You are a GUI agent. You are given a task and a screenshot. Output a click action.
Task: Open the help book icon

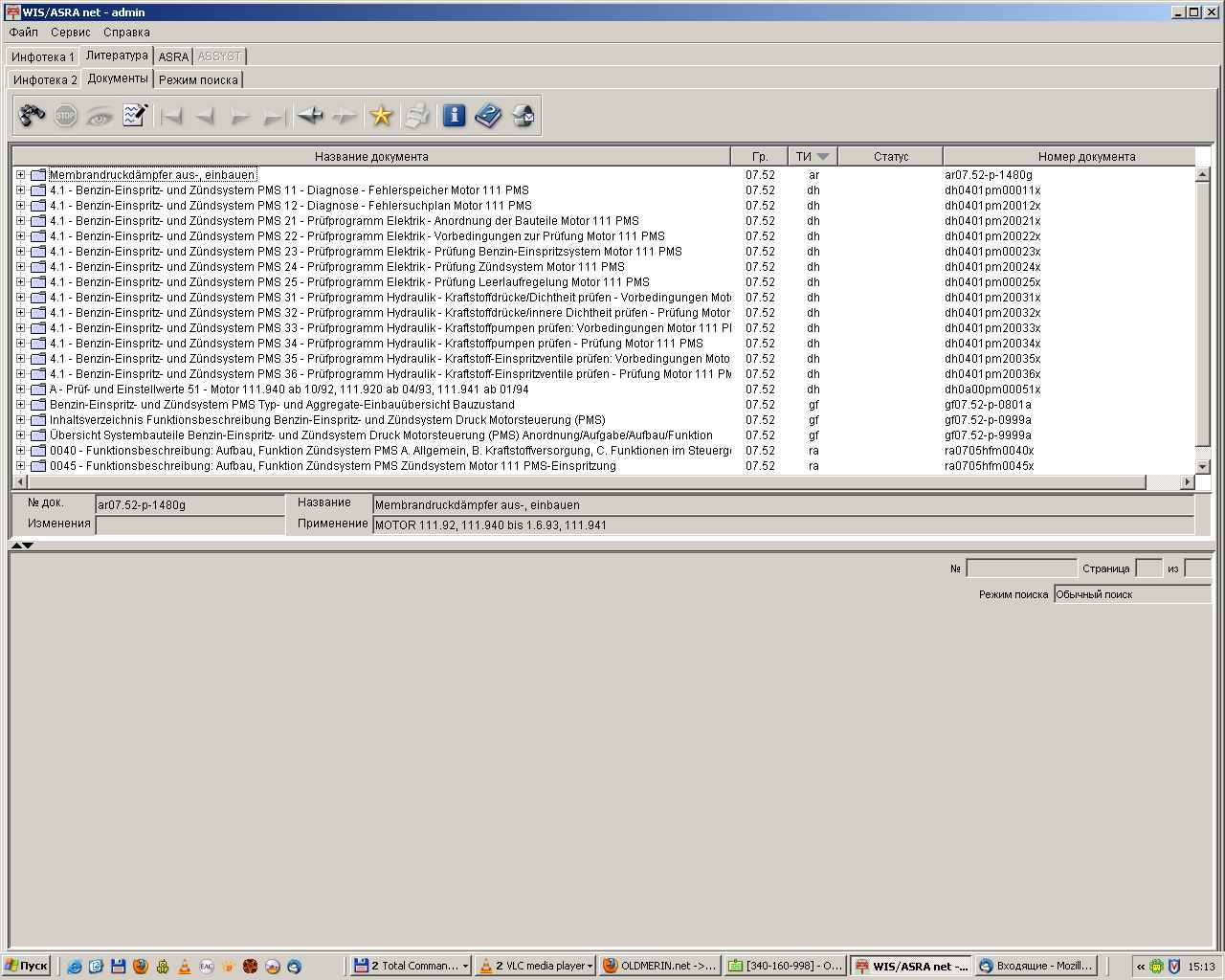pyautogui.click(x=488, y=116)
